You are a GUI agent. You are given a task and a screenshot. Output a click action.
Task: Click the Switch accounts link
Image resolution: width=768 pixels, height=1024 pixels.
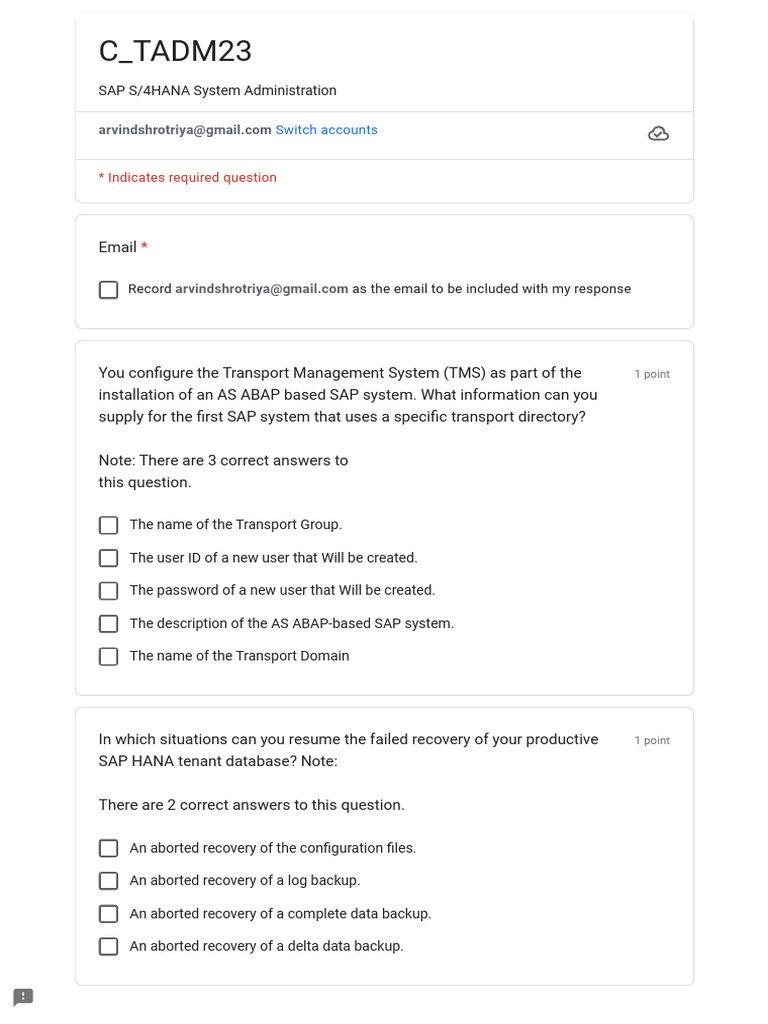[x=326, y=130]
